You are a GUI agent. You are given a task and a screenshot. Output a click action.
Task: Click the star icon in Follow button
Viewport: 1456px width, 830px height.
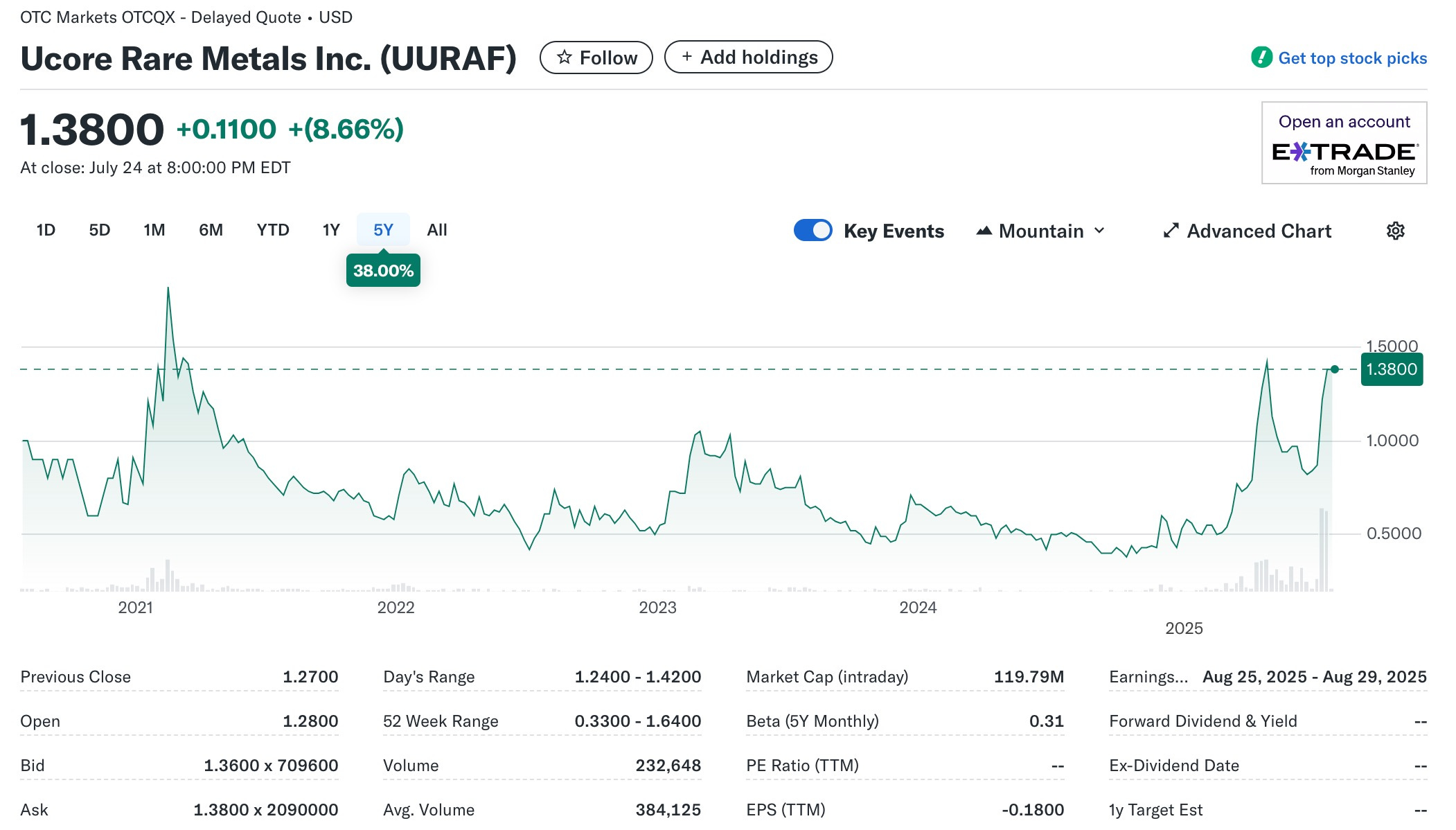point(565,58)
